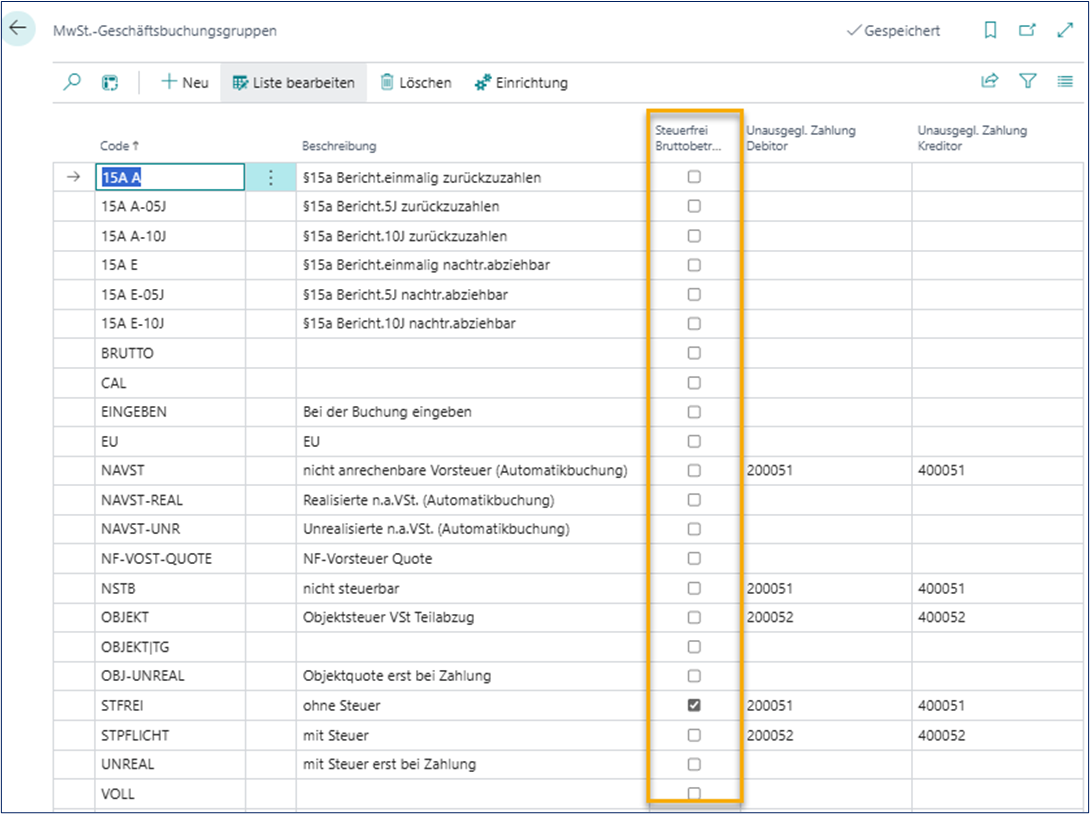Open the Einrichtung action
Screen dimensions: 1090x814
tap(521, 83)
